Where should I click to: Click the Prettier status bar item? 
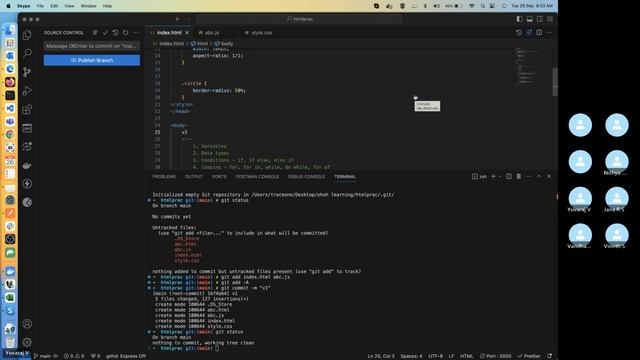[x=529, y=356]
